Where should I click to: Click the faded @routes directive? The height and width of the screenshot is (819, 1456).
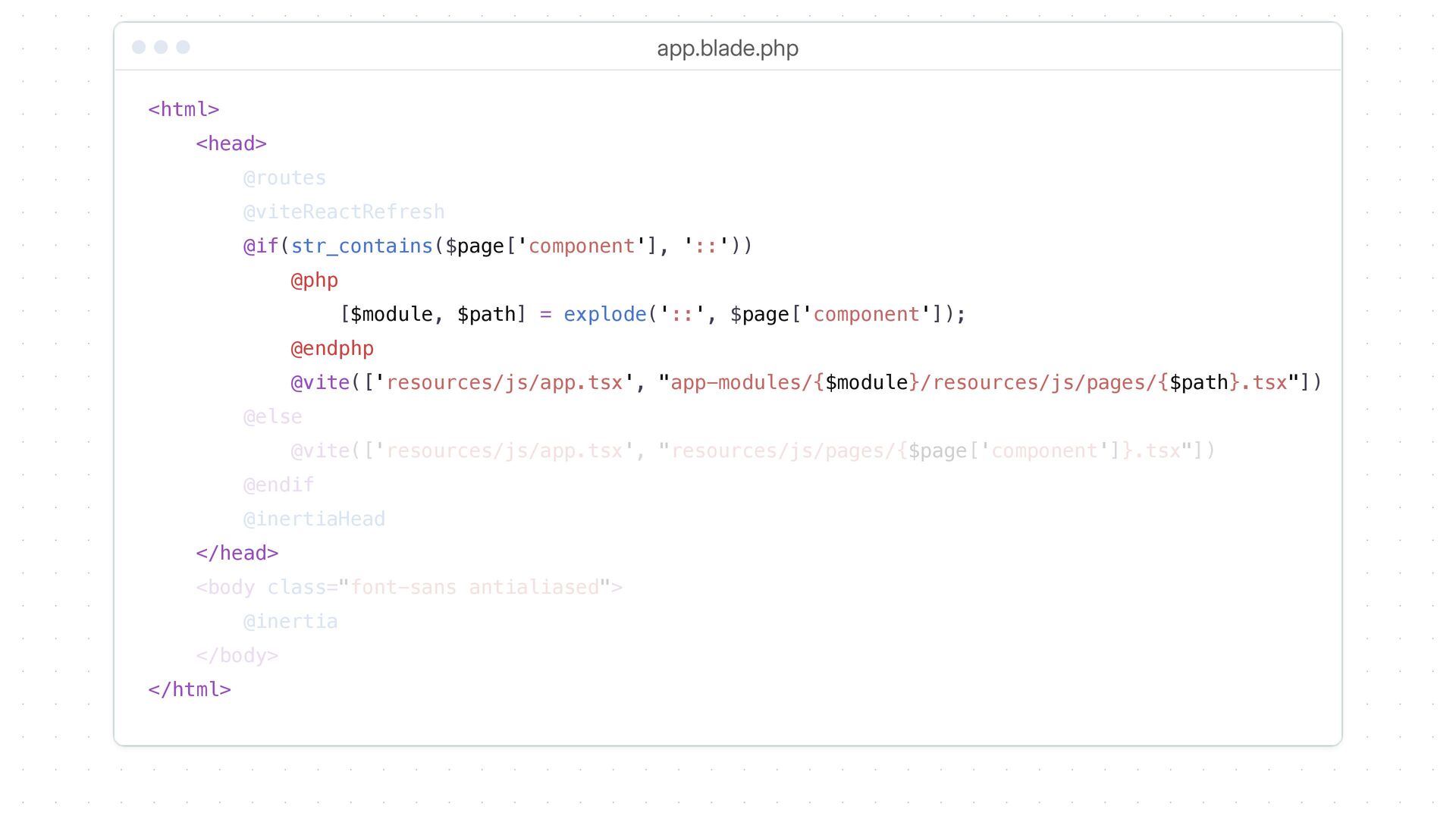click(284, 178)
